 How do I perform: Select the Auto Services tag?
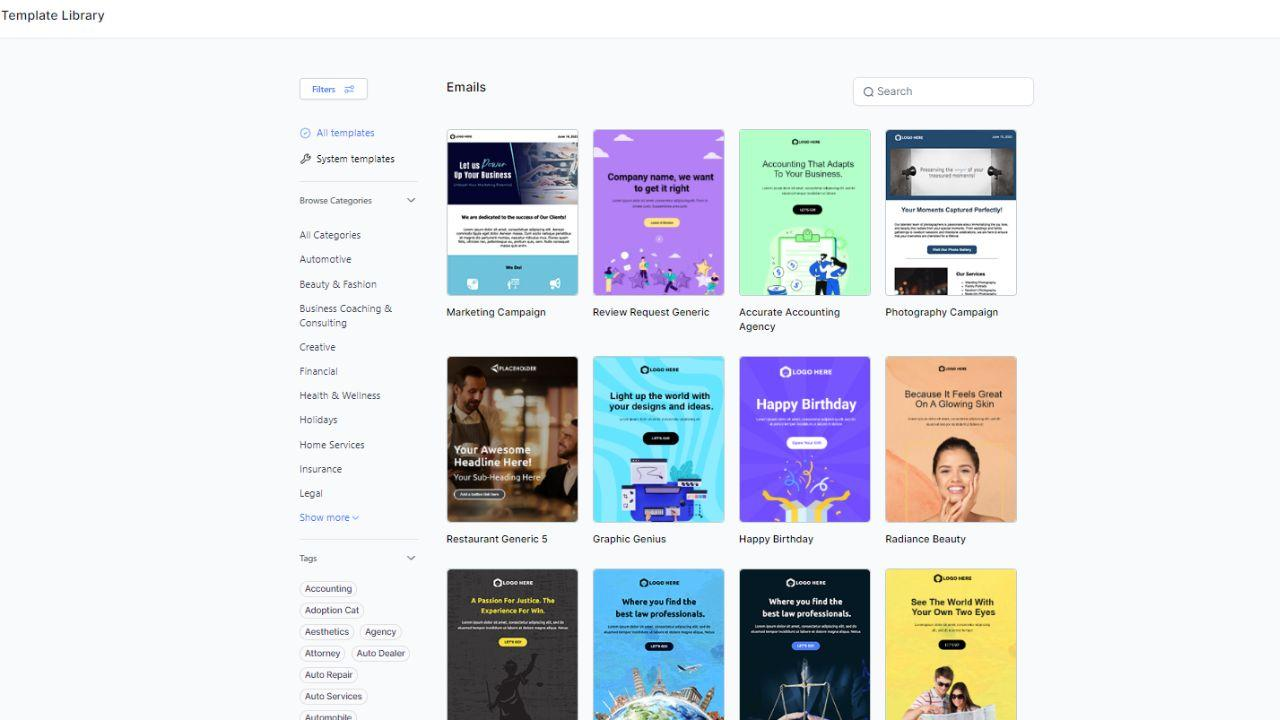click(x=333, y=696)
